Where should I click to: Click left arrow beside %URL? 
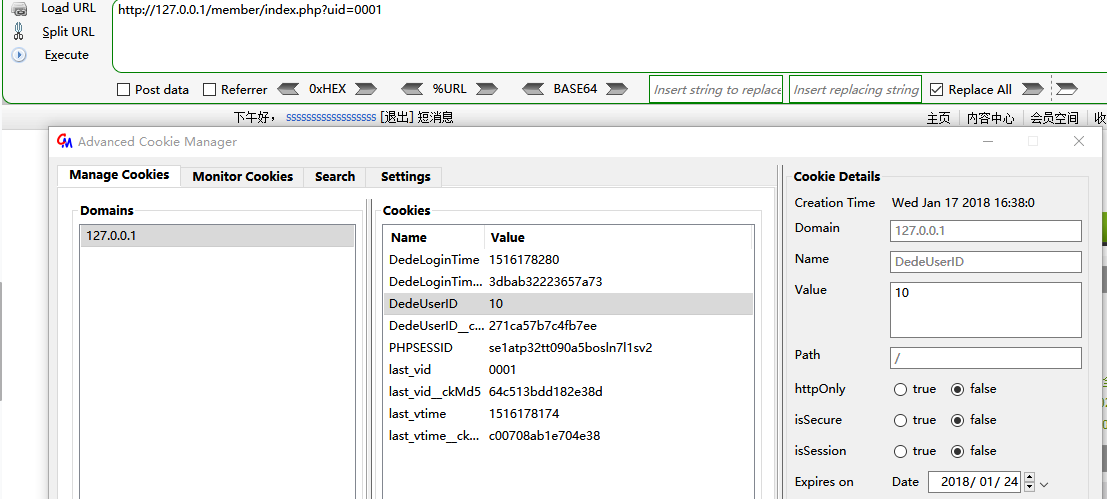pos(412,89)
